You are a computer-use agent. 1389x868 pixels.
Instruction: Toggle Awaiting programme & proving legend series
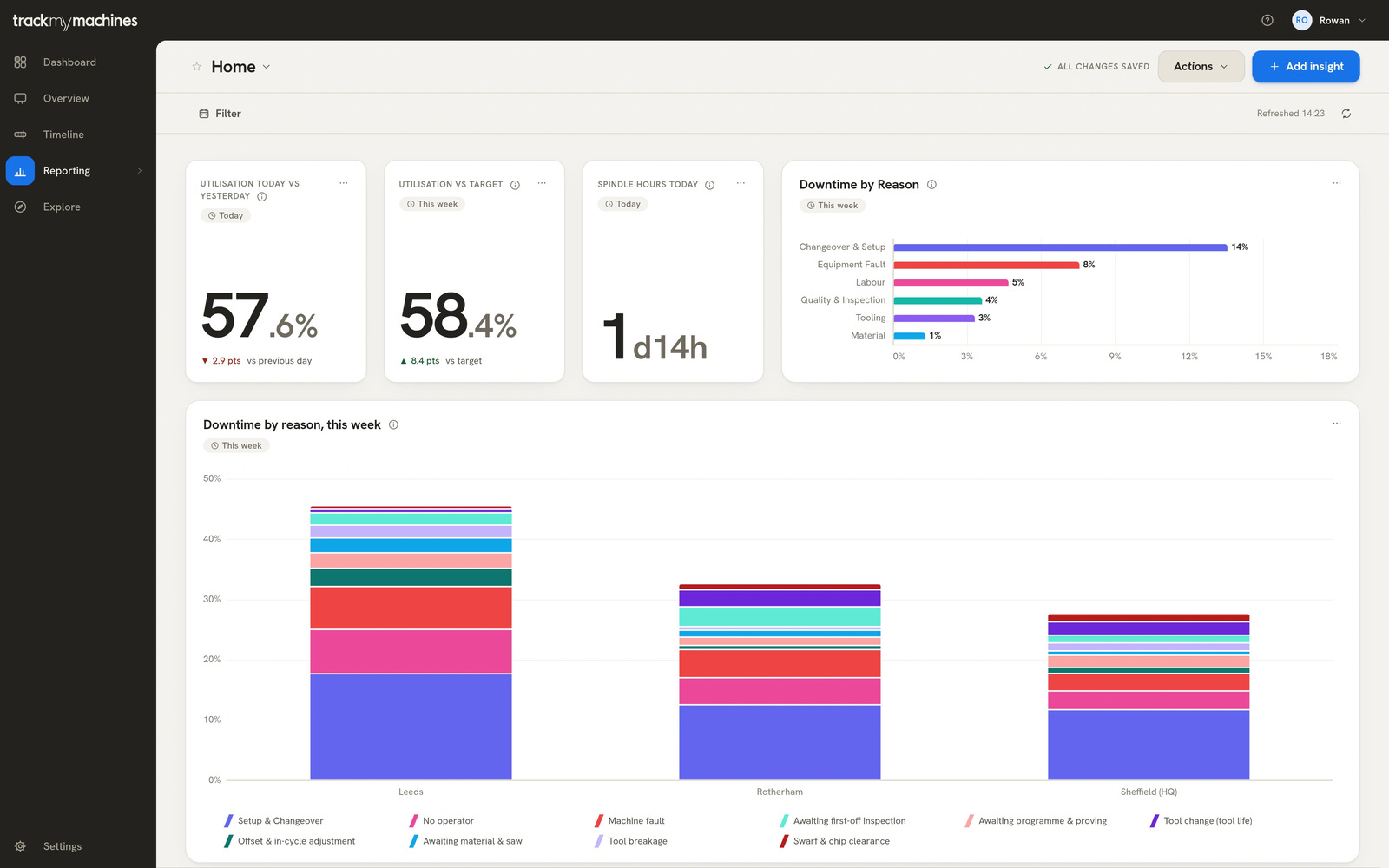pyautogui.click(x=1036, y=821)
